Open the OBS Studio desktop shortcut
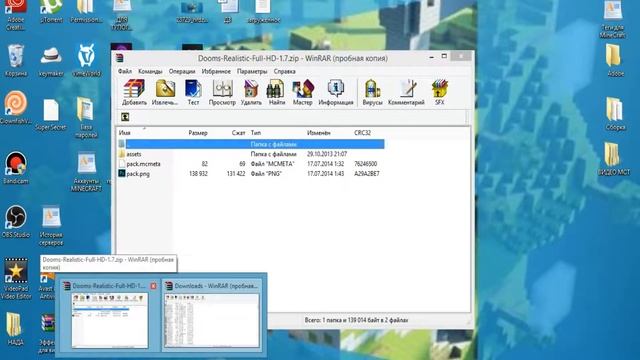The image size is (640, 360). click(16, 222)
